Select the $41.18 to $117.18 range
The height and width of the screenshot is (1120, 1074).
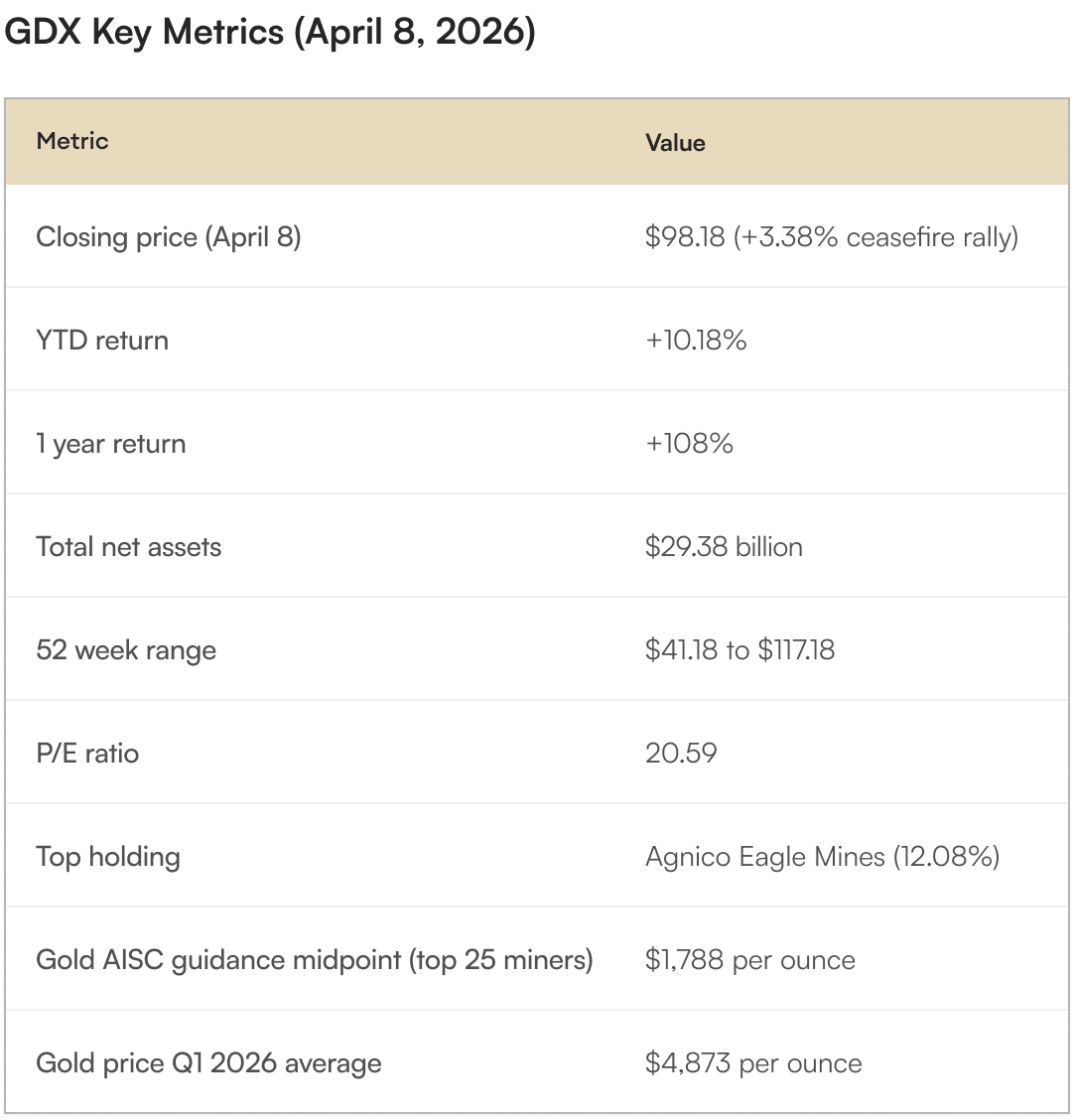coord(739,650)
